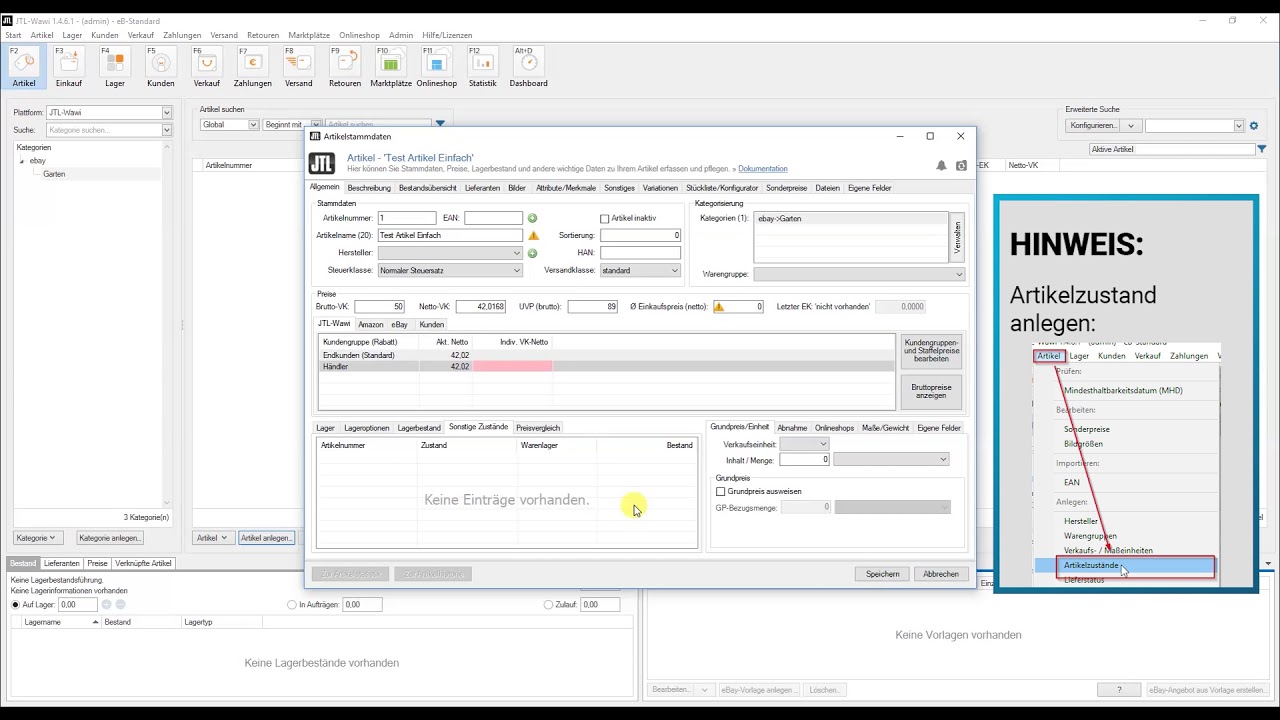Open the Lieferanten tab in bottom panel
This screenshot has height=720, width=1280.
[x=62, y=563]
